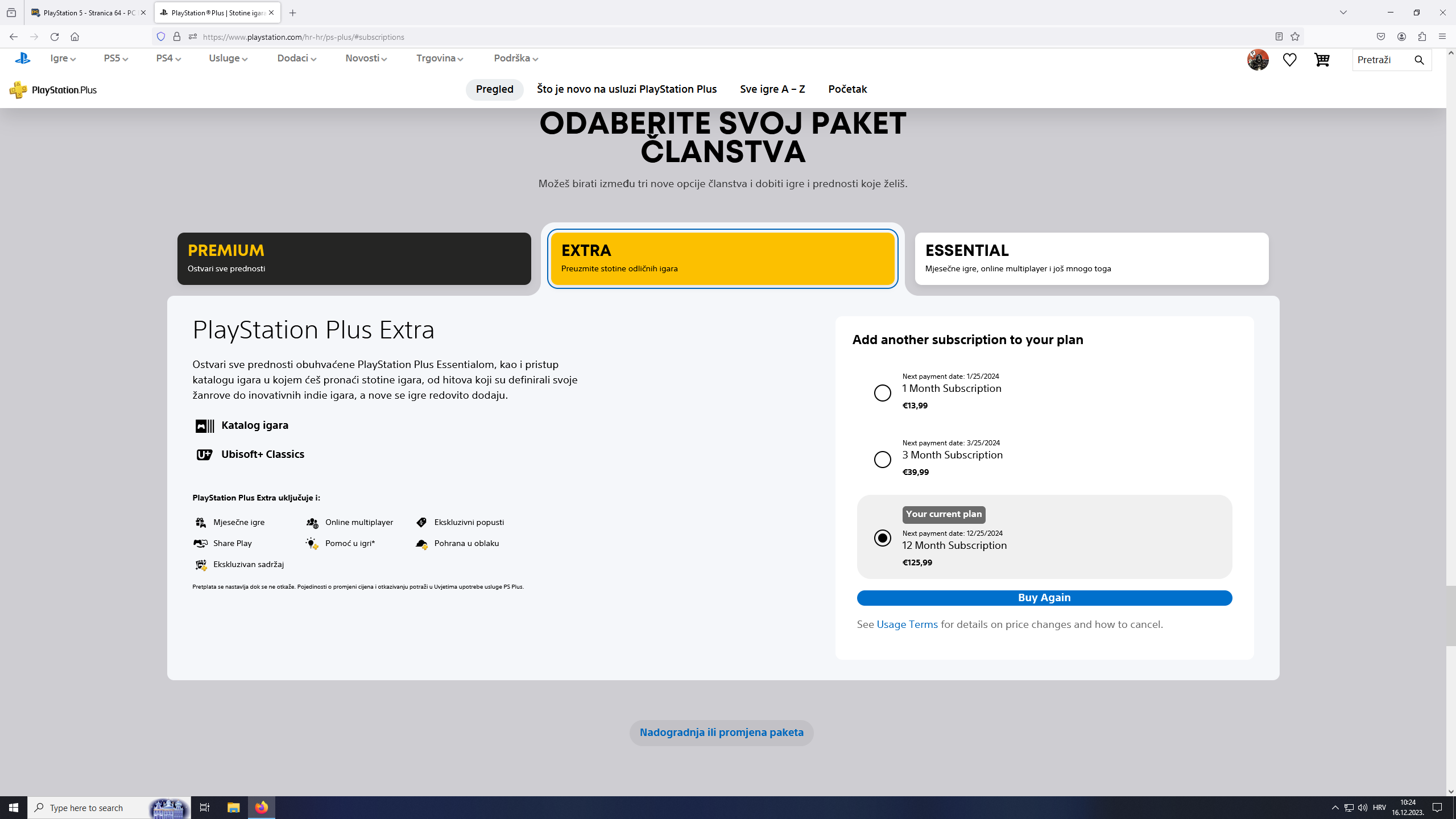Switch to the ESSENTIAL plan tab

click(x=1091, y=259)
